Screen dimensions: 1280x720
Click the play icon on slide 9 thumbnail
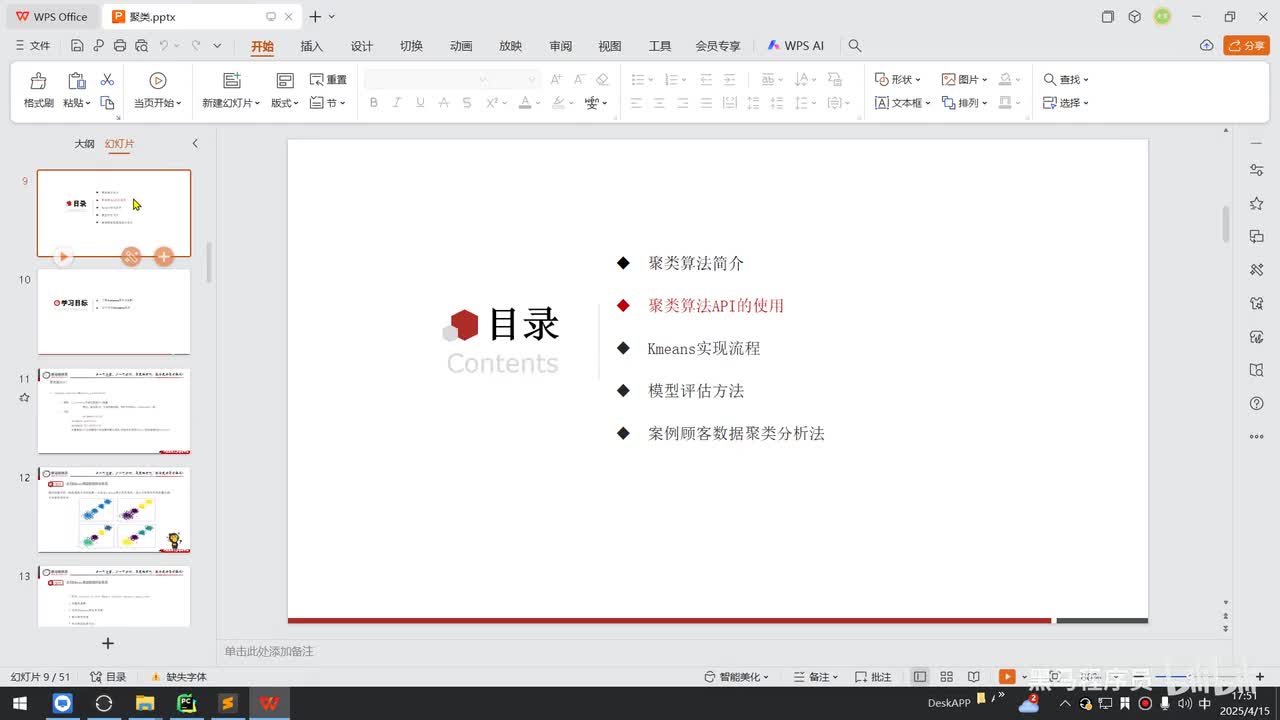pyautogui.click(x=63, y=257)
